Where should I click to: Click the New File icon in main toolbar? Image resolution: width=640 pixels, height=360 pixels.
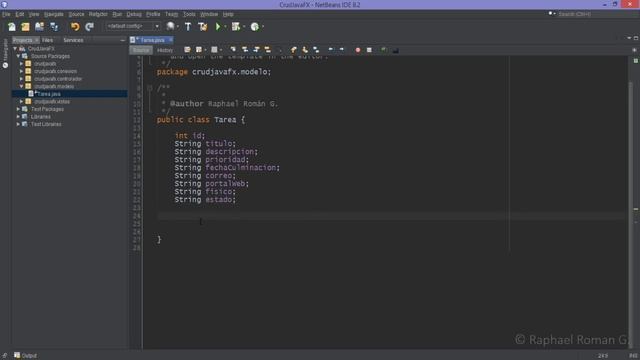click(x=11, y=27)
